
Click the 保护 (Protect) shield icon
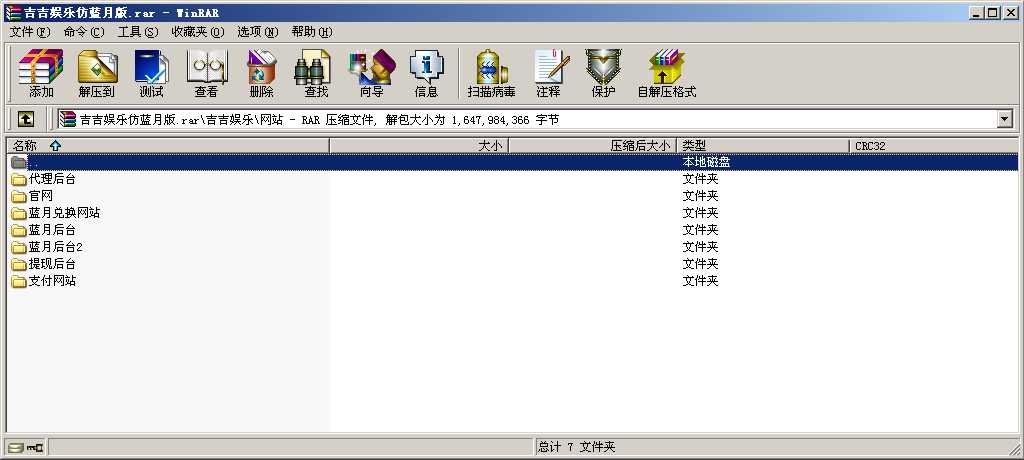(x=603, y=73)
